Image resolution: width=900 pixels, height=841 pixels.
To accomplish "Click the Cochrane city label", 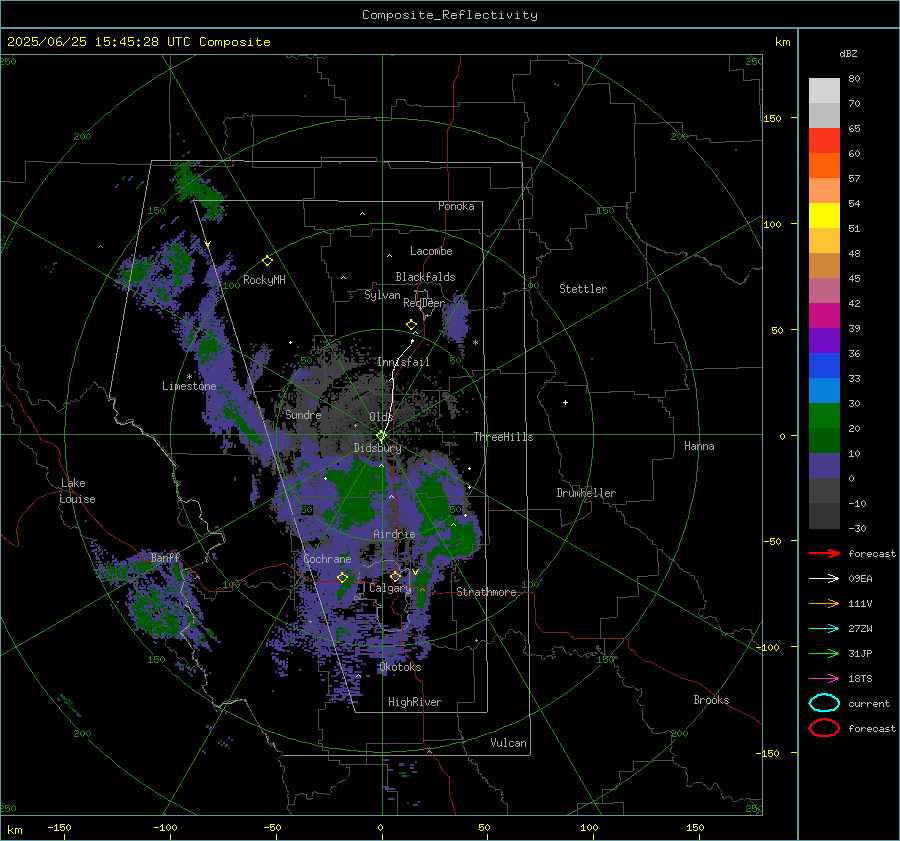I will 327,559.
